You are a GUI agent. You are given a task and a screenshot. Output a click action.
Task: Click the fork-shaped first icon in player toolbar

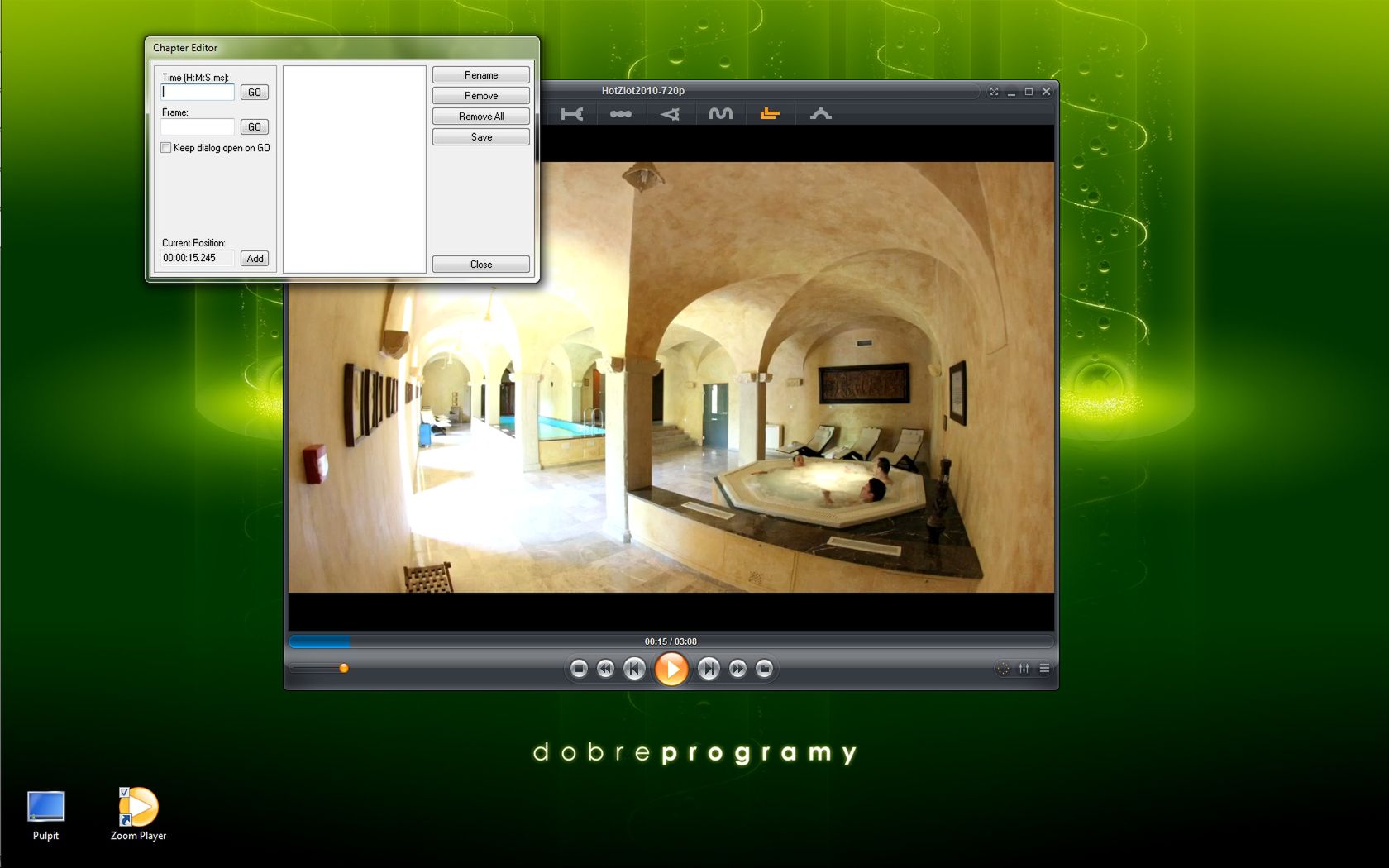coord(571,114)
